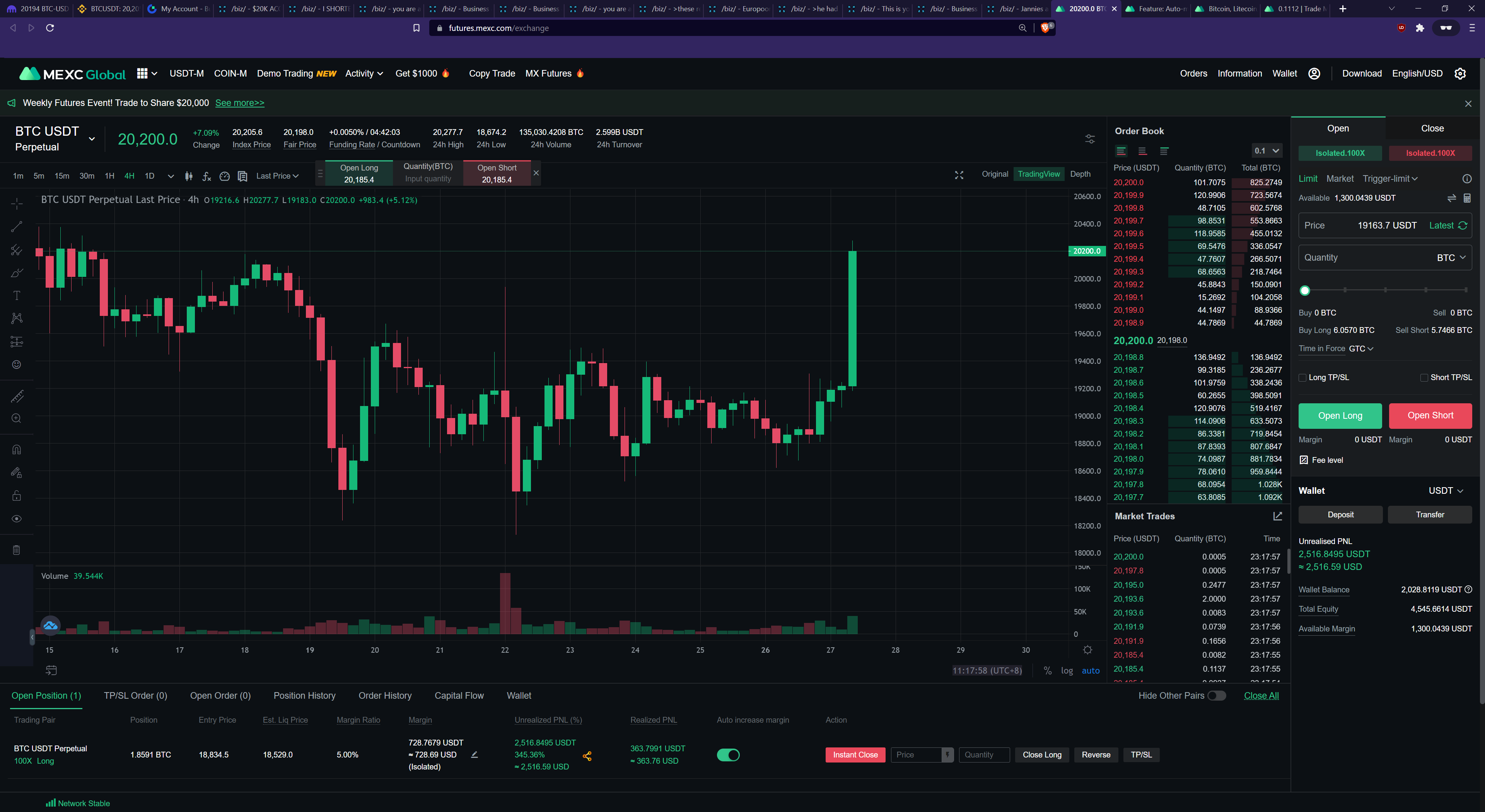The image size is (1485, 812).
Task: Edit the position margin pencil icon
Action: click(474, 754)
